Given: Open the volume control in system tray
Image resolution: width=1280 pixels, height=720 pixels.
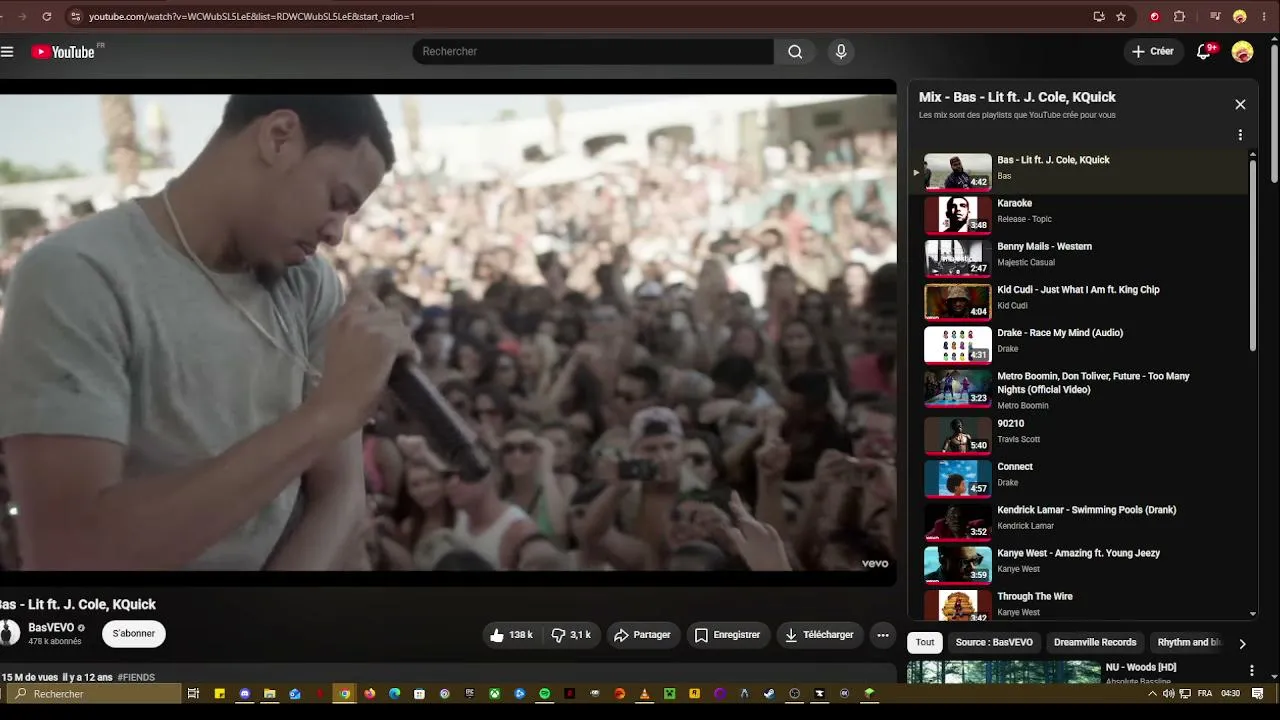Looking at the screenshot, I should pos(1168,694).
